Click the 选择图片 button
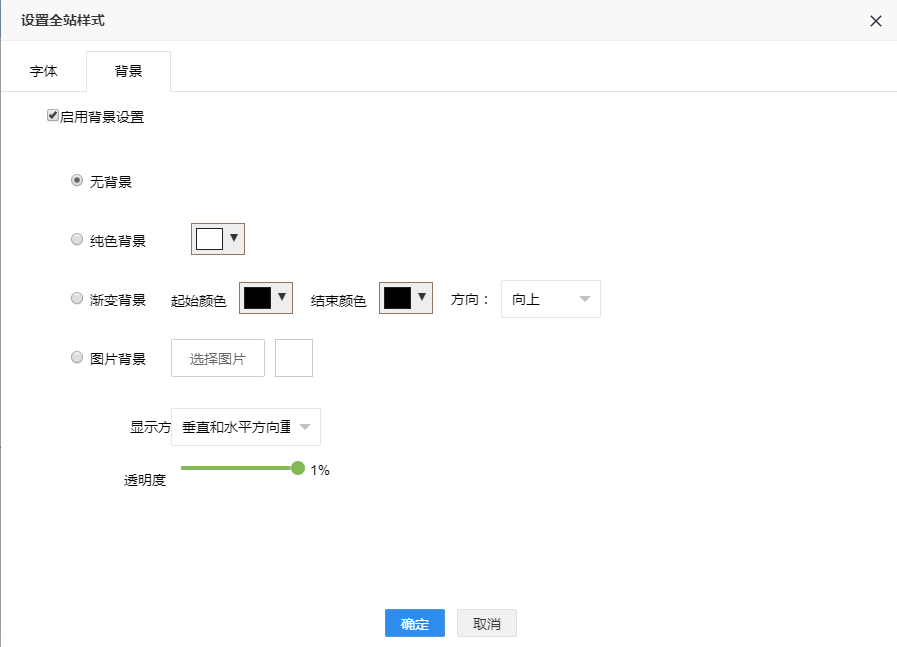The width and height of the screenshot is (897, 647). pos(218,358)
